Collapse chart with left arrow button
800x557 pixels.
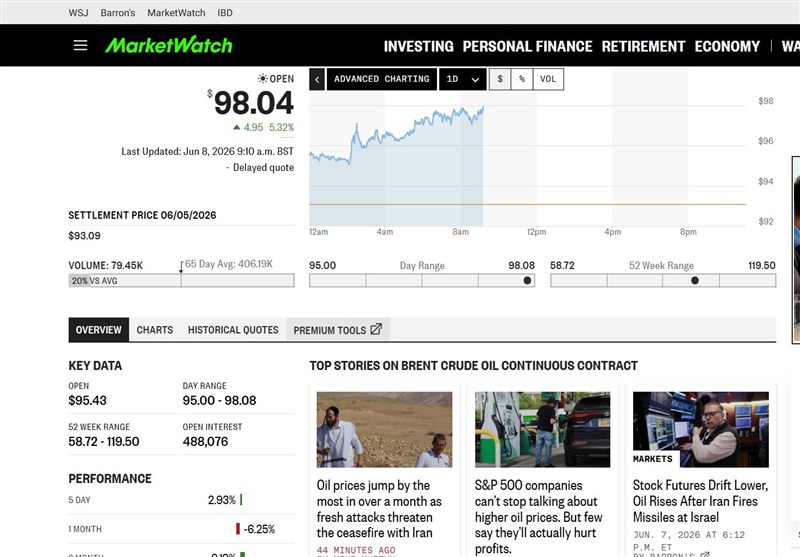tap(317, 79)
